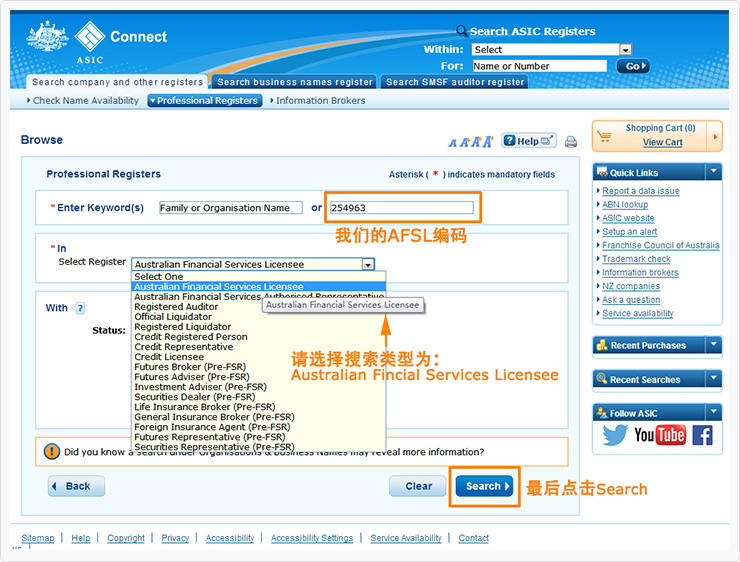Switch to Search business names register tab
This screenshot has height=562, width=740.
tap(294, 82)
